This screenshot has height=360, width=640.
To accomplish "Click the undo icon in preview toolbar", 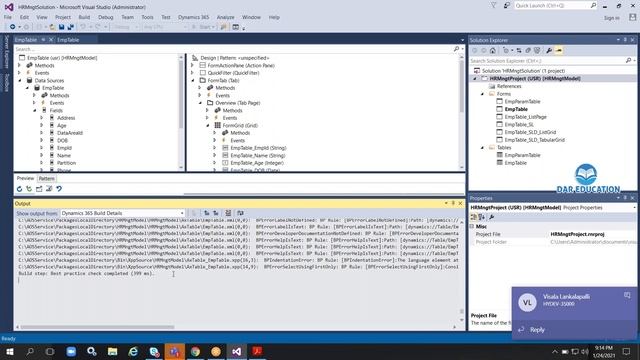I will tap(59, 189).
